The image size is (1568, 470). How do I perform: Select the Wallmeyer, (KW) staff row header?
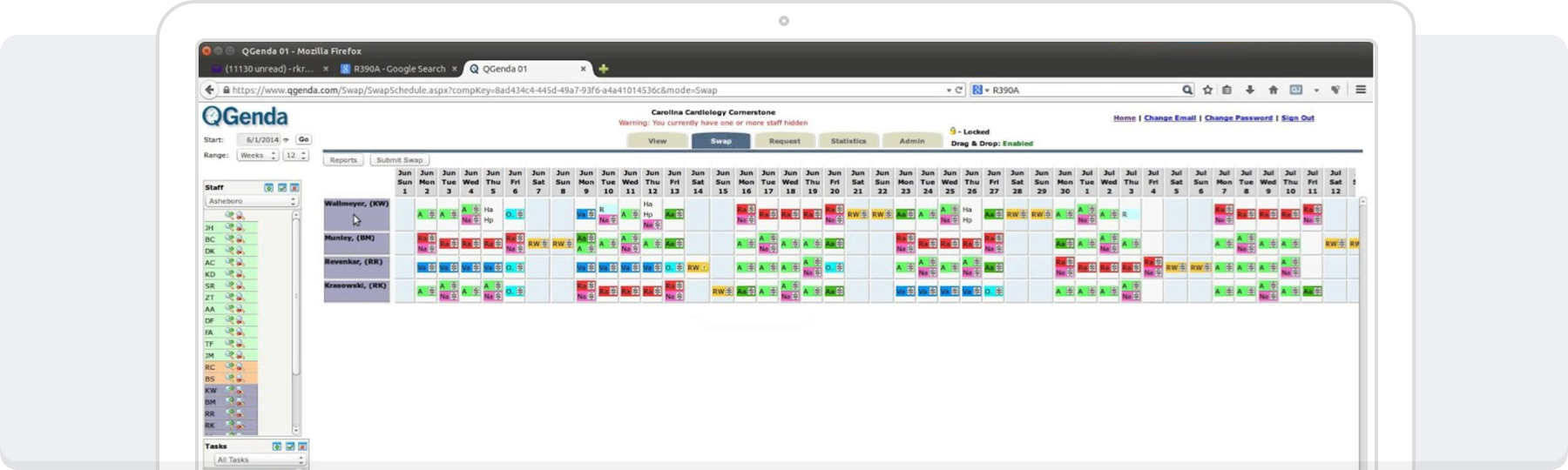[x=357, y=213]
